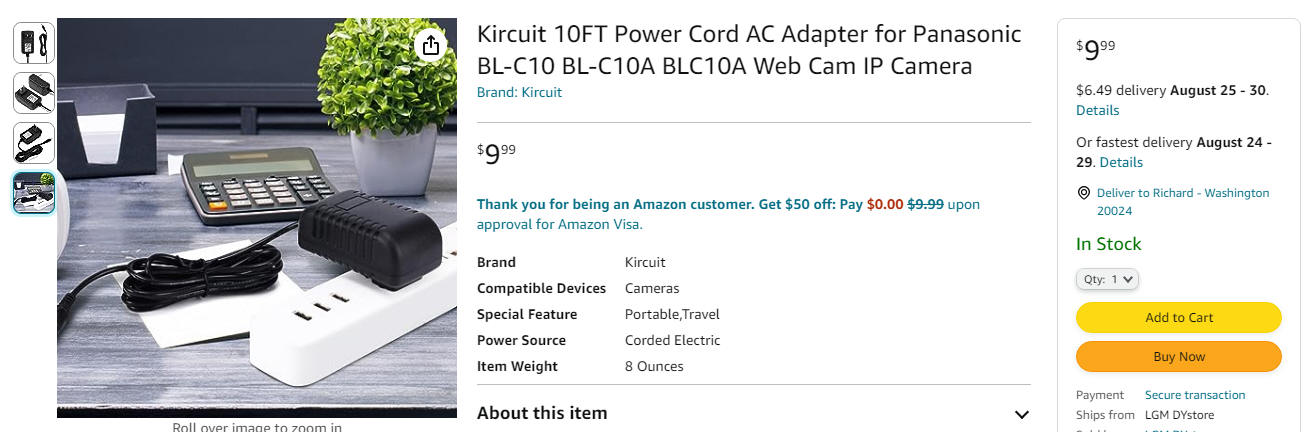Image resolution: width=1310 pixels, height=432 pixels.
Task: Click the Kircuit 10FT Power Cord title
Action: [x=749, y=50]
